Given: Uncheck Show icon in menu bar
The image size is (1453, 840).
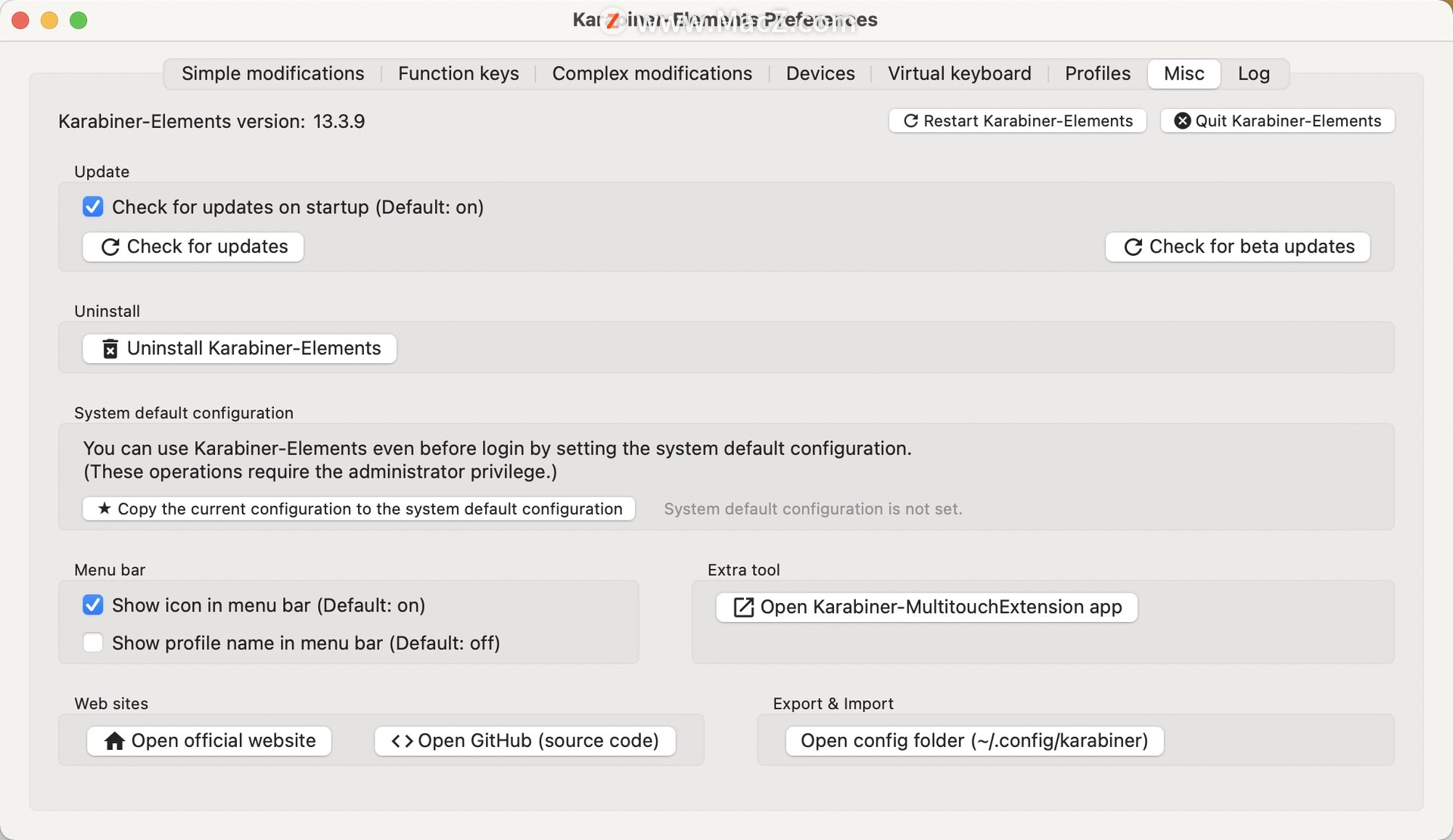Looking at the screenshot, I should (x=93, y=605).
